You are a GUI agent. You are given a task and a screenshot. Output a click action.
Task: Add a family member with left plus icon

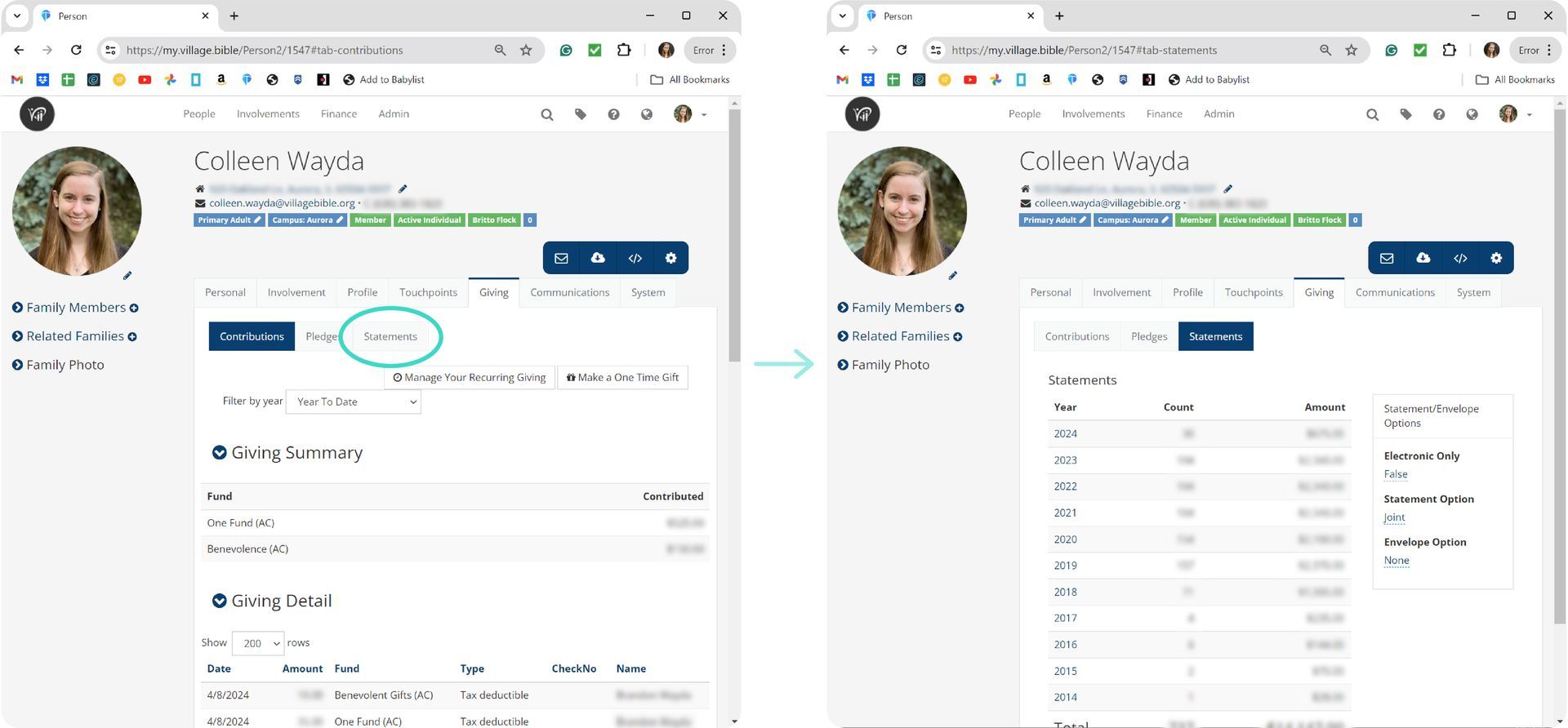[134, 309]
